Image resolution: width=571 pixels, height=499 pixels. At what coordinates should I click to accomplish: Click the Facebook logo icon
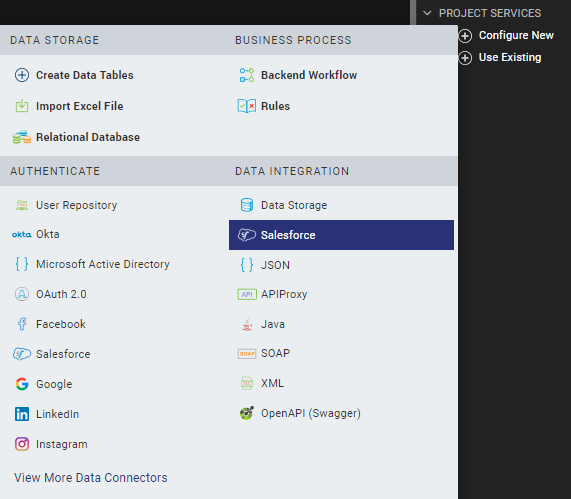(x=22, y=324)
